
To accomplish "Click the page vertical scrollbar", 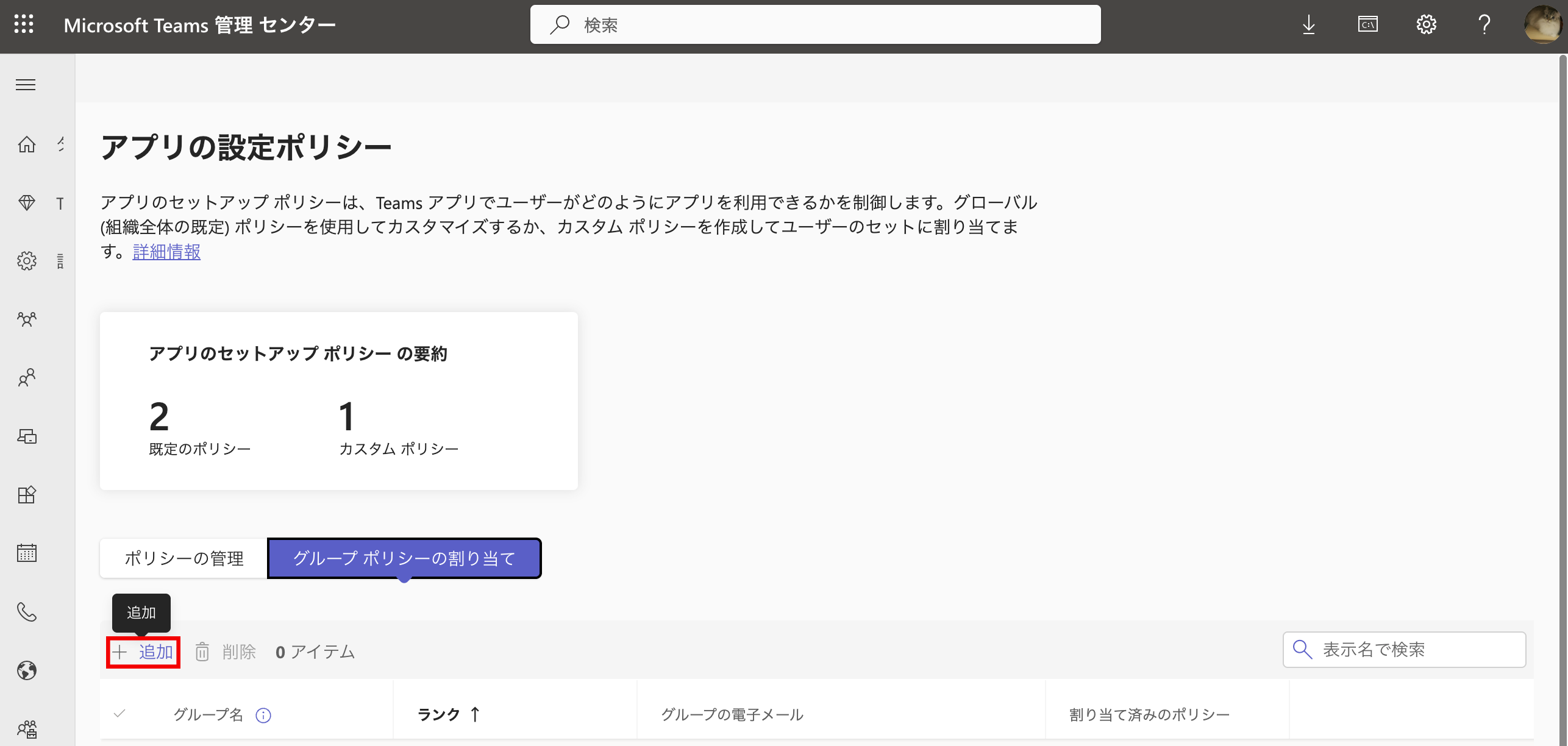I will 1563,400.
